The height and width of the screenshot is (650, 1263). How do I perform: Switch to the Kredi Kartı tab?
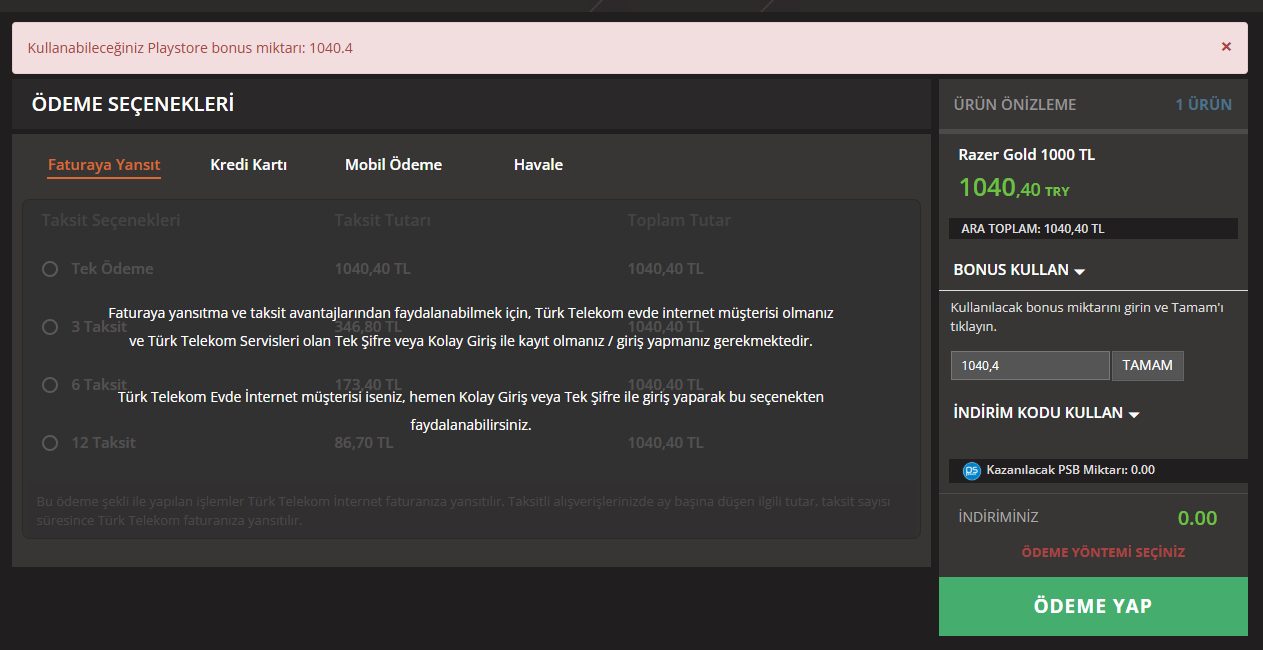(x=249, y=165)
